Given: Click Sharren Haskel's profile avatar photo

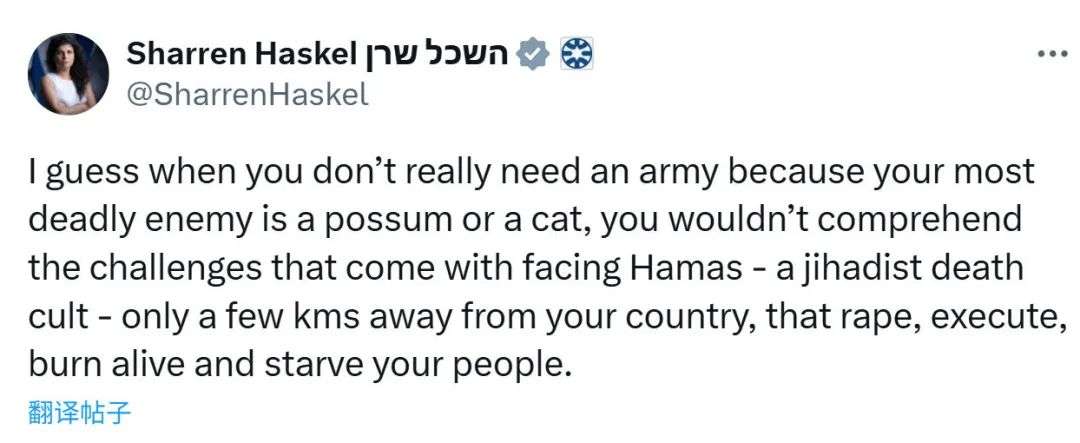Looking at the screenshot, I should (x=69, y=73).
